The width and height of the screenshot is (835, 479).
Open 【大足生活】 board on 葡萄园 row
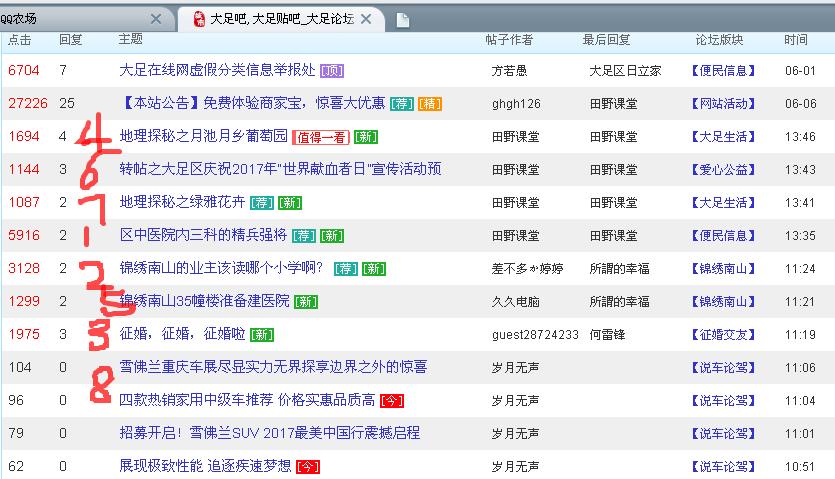click(723, 137)
